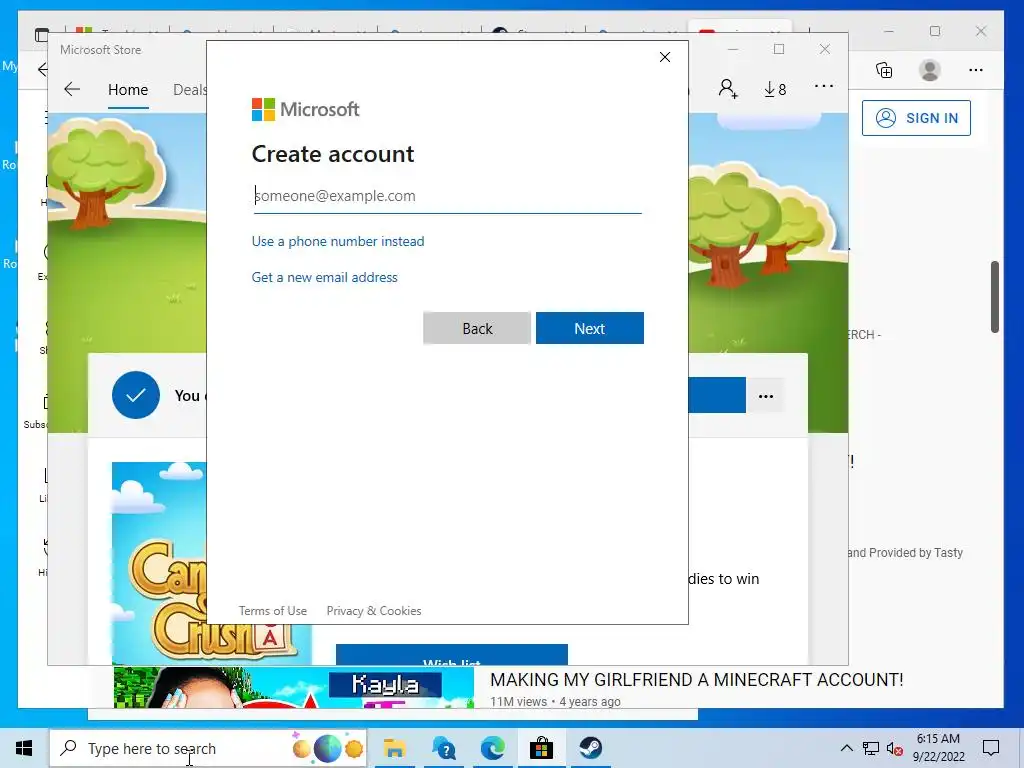Select the Home tab in Microsoft Store
This screenshot has width=1024, height=768.
128,89
